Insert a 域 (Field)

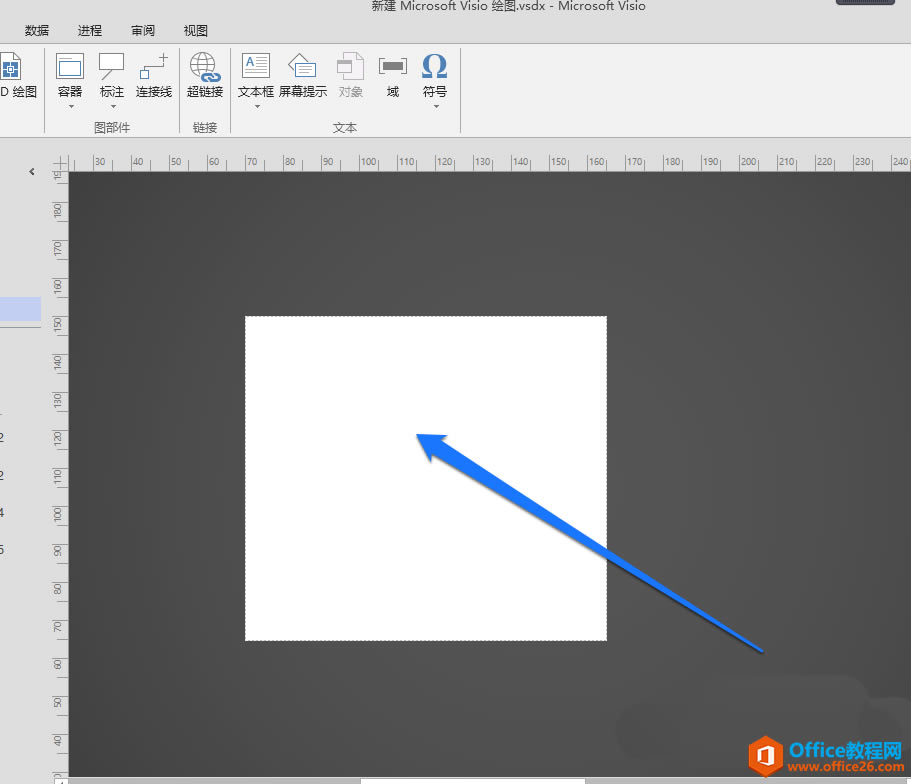click(x=393, y=67)
